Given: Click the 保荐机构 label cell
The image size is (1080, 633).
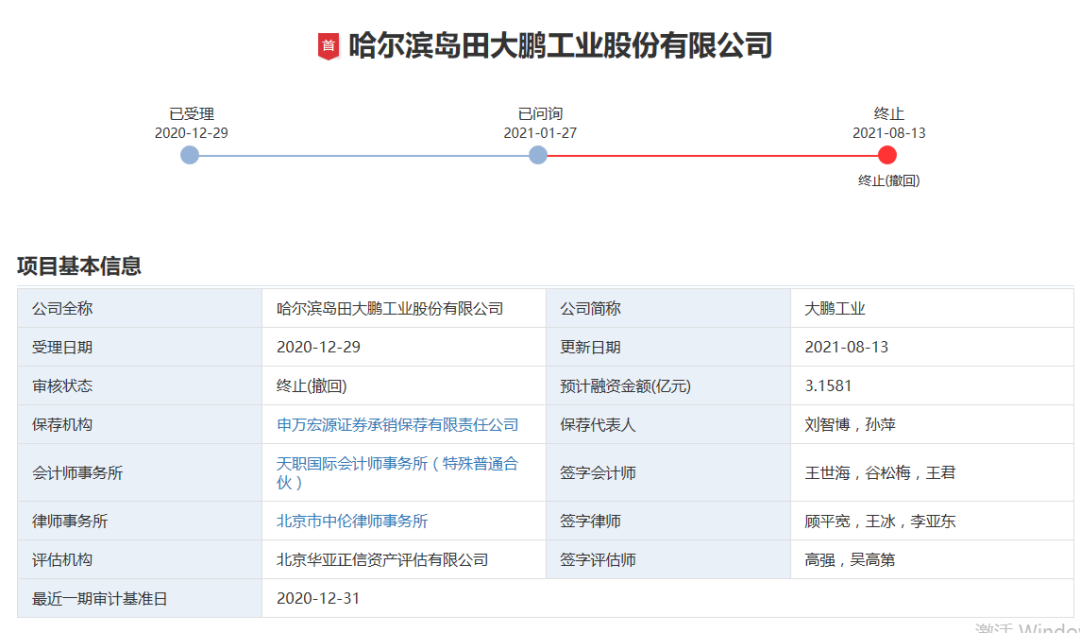Looking at the screenshot, I should [140, 424].
